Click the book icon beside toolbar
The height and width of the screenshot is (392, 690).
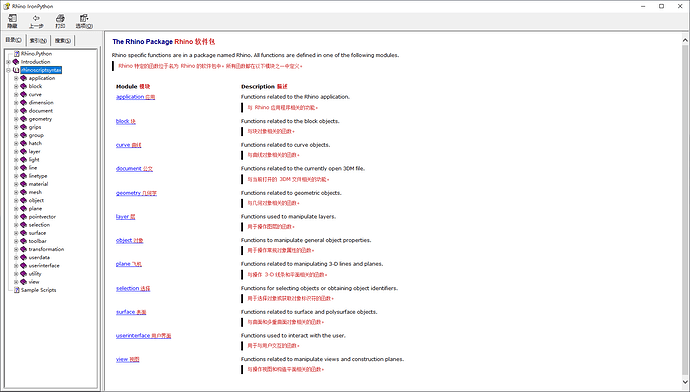tap(24, 241)
